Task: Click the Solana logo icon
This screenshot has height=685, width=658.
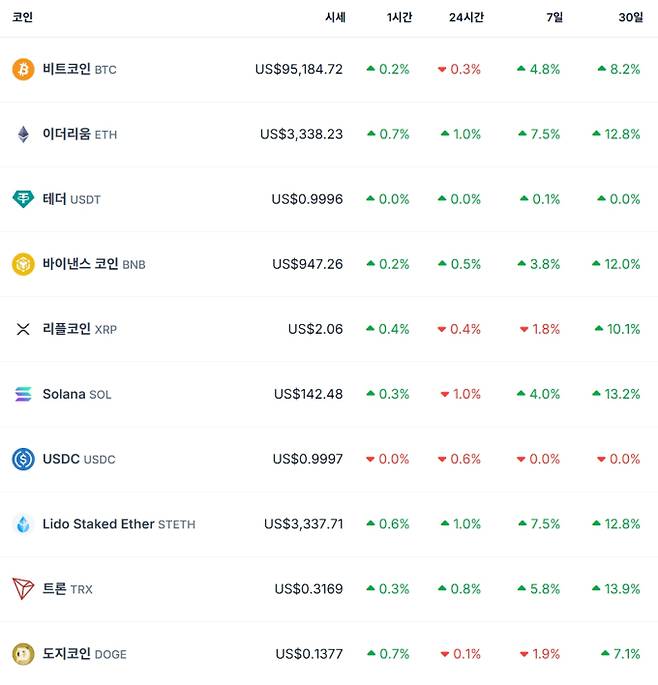Action: click(x=23, y=394)
